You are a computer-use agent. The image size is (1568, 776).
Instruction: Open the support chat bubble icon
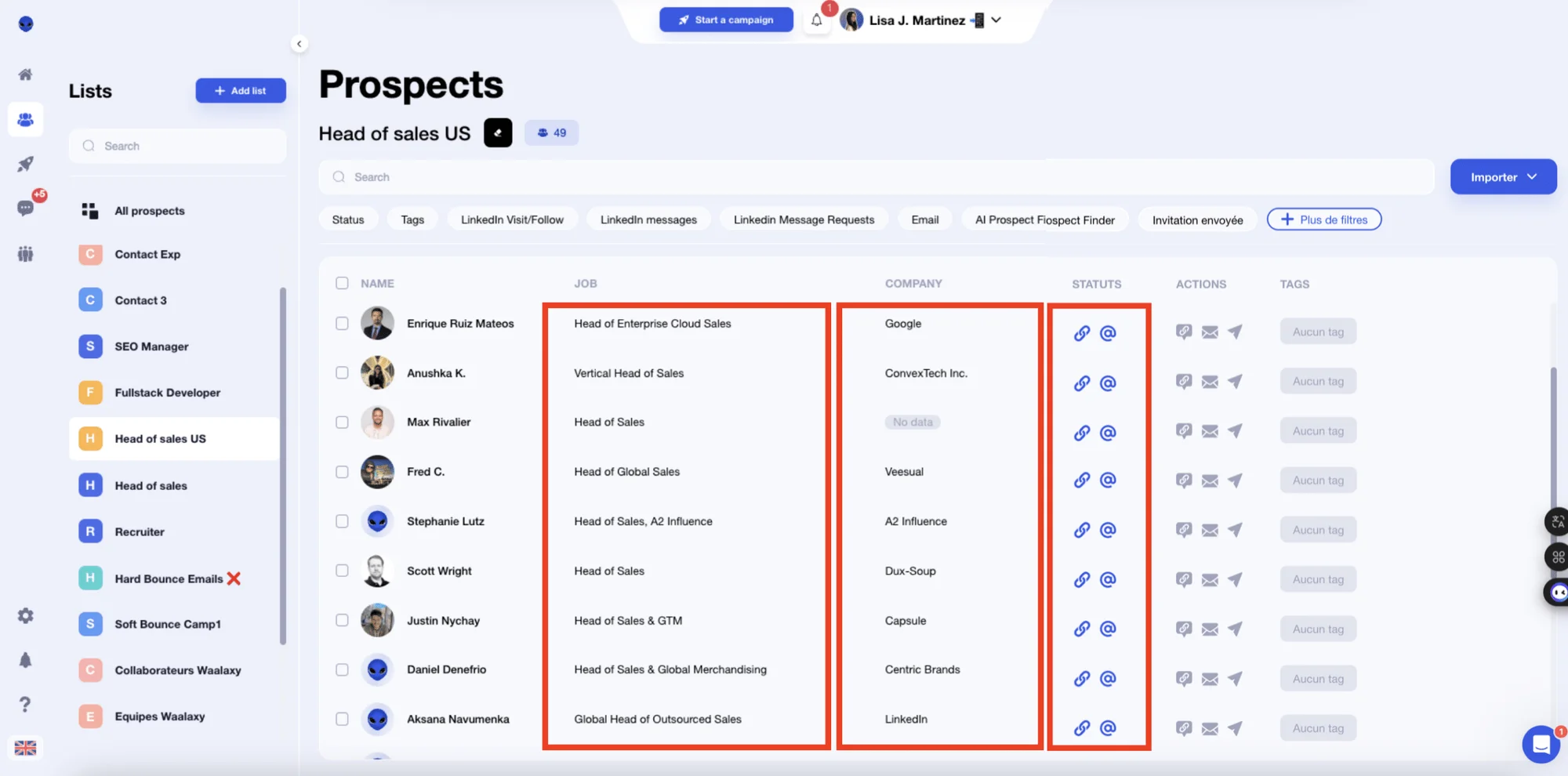coord(1541,744)
